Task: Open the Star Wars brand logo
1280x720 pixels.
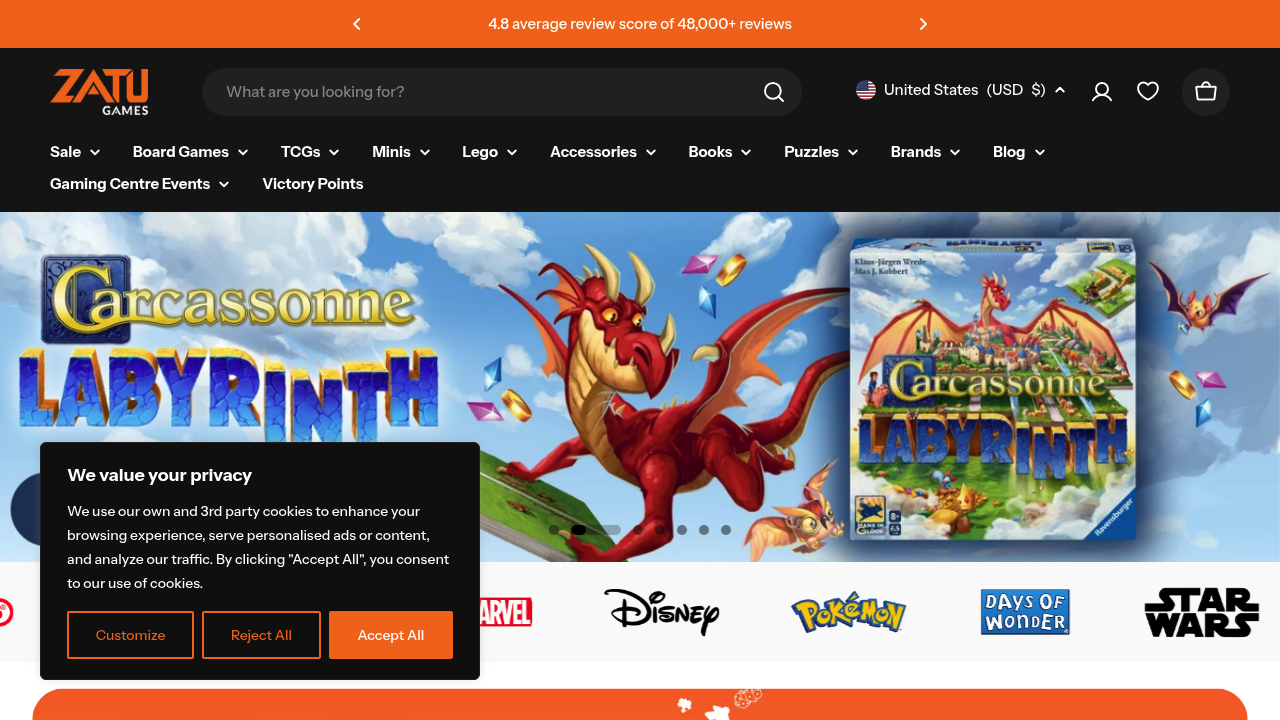Action: tap(1201, 612)
